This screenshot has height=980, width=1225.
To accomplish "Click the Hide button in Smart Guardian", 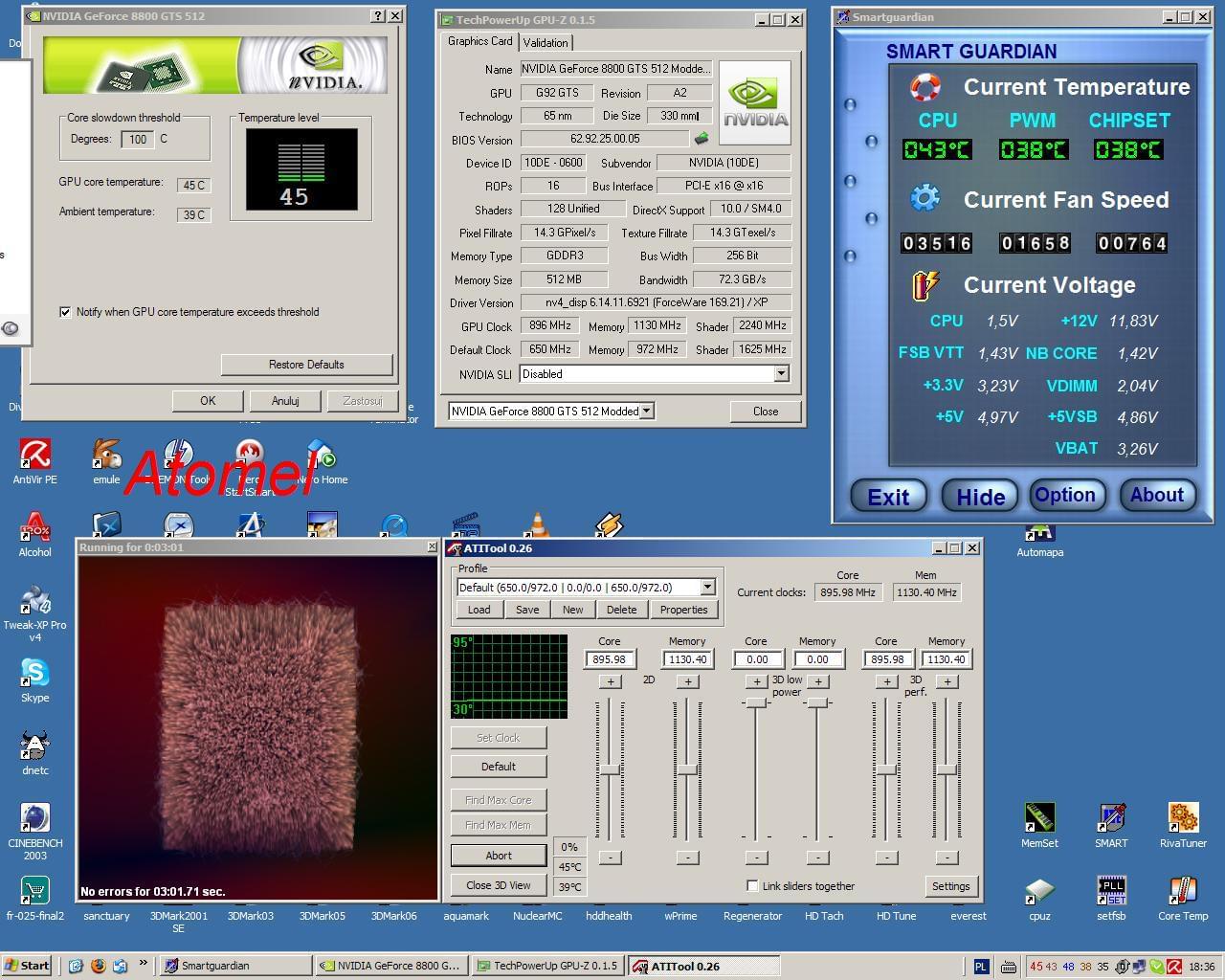I will click(x=980, y=496).
